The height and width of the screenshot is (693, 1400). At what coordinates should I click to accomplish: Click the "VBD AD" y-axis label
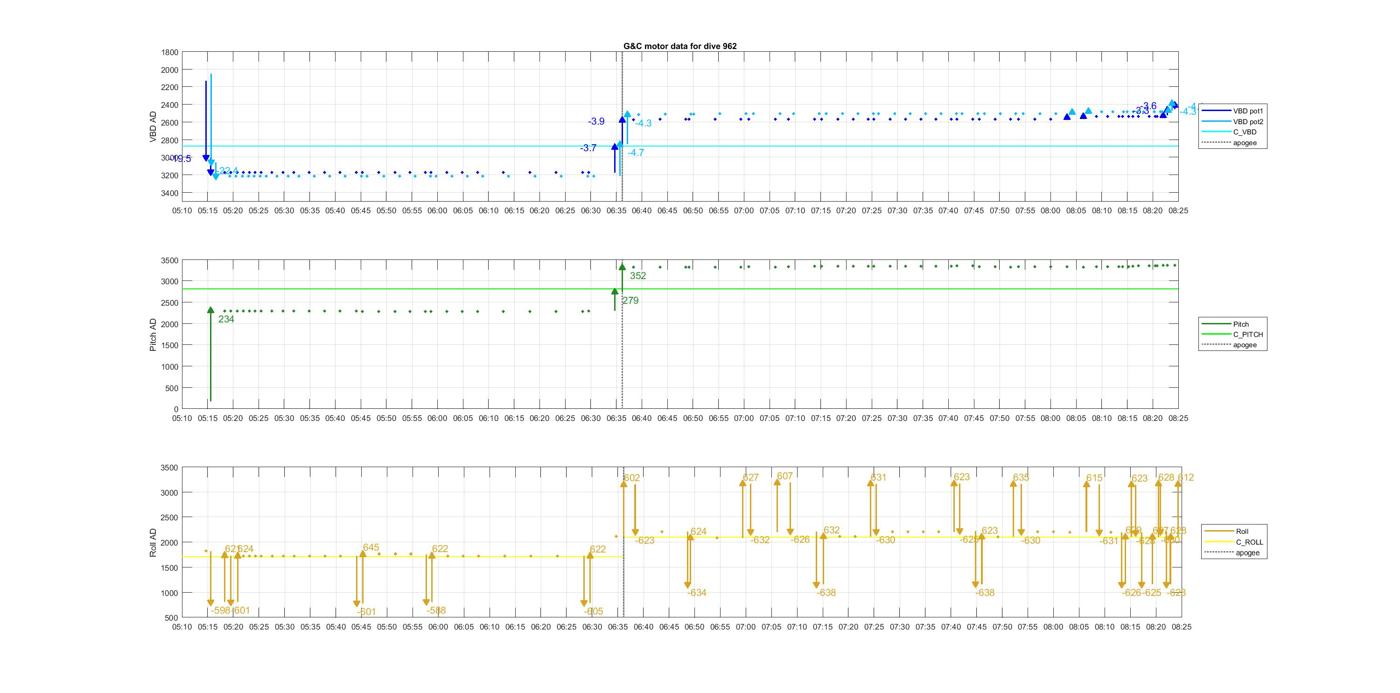tap(153, 126)
